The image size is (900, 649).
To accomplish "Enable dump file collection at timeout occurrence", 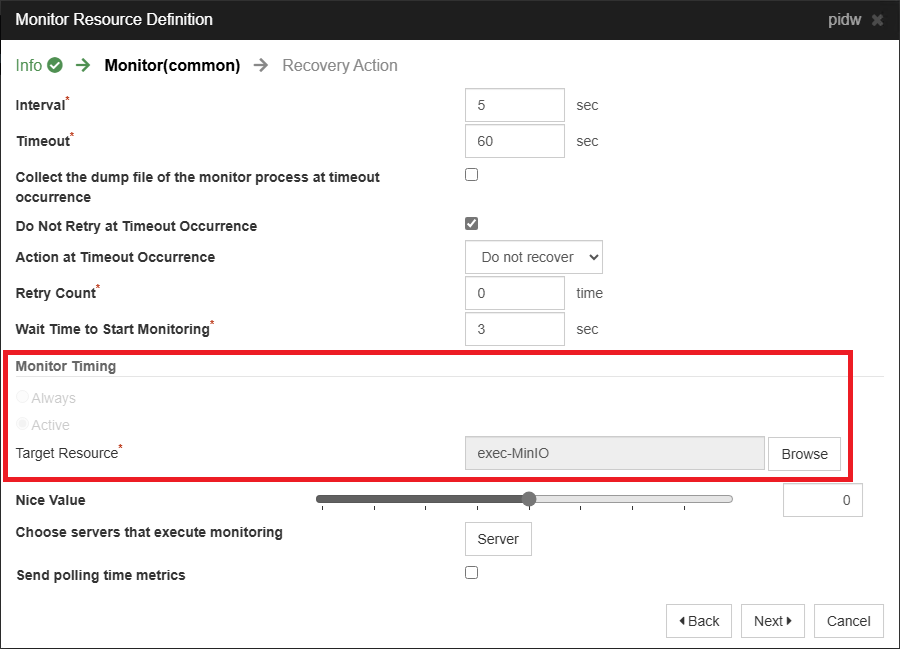I will pos(471,174).
